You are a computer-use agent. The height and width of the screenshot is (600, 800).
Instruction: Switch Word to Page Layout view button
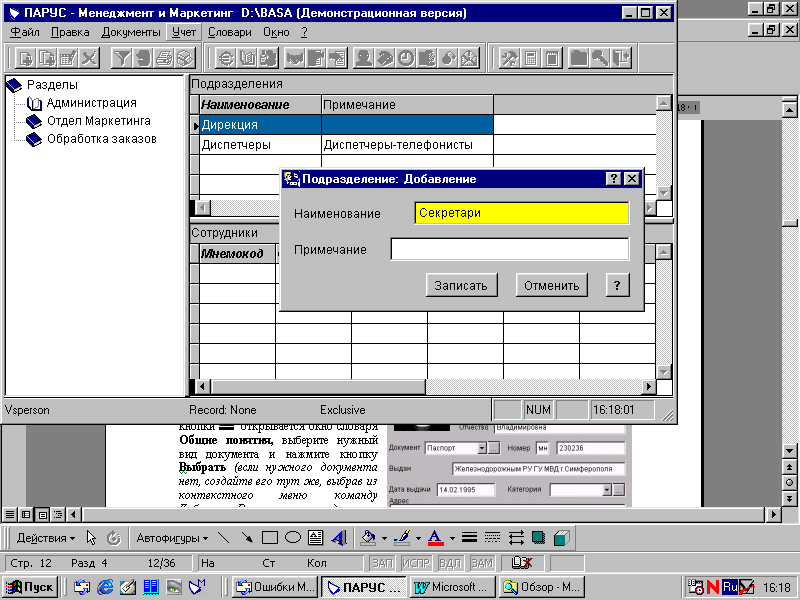[42, 514]
